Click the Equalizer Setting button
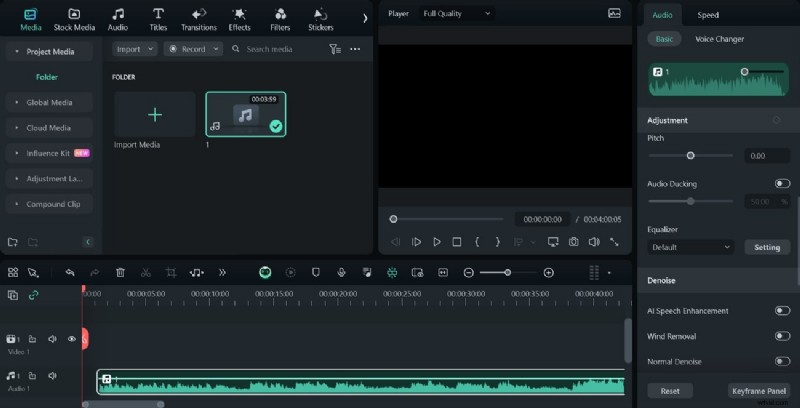Image resolution: width=800 pixels, height=408 pixels. [767, 247]
